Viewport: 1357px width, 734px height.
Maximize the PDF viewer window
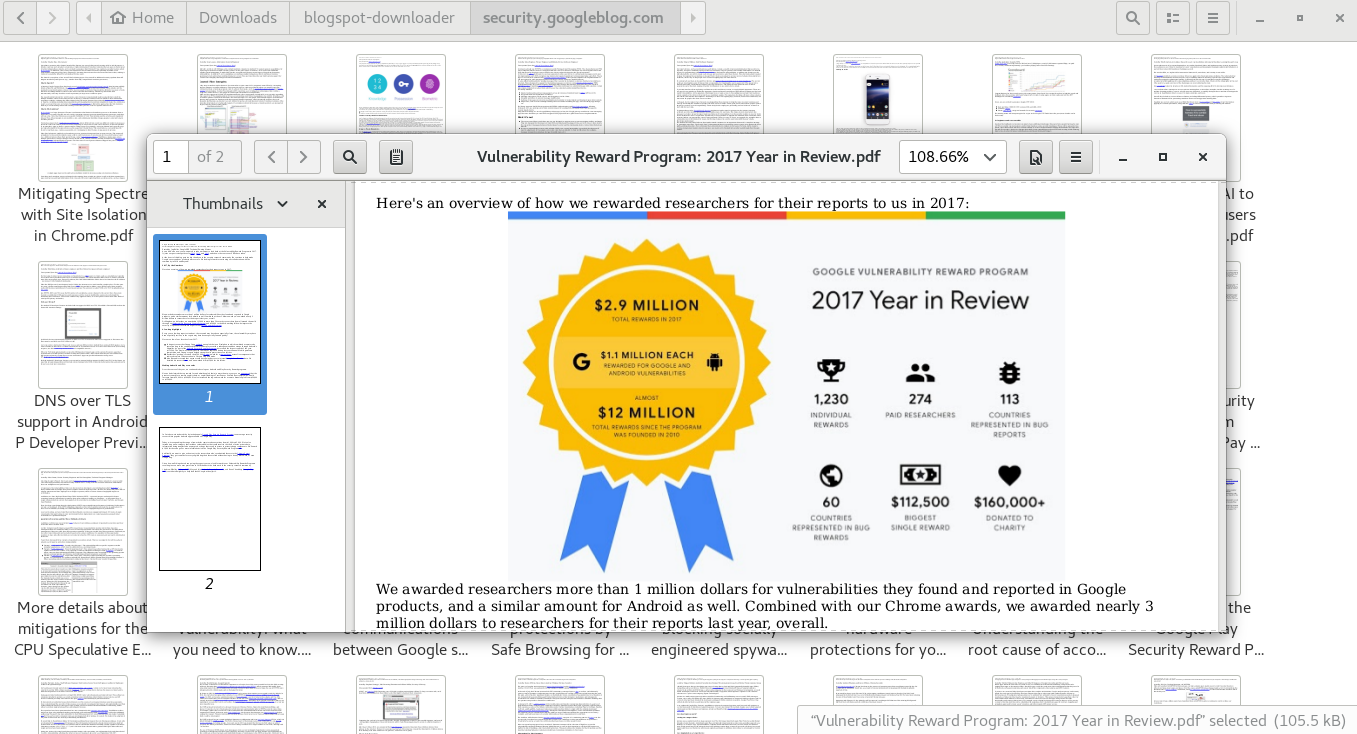pos(1163,157)
